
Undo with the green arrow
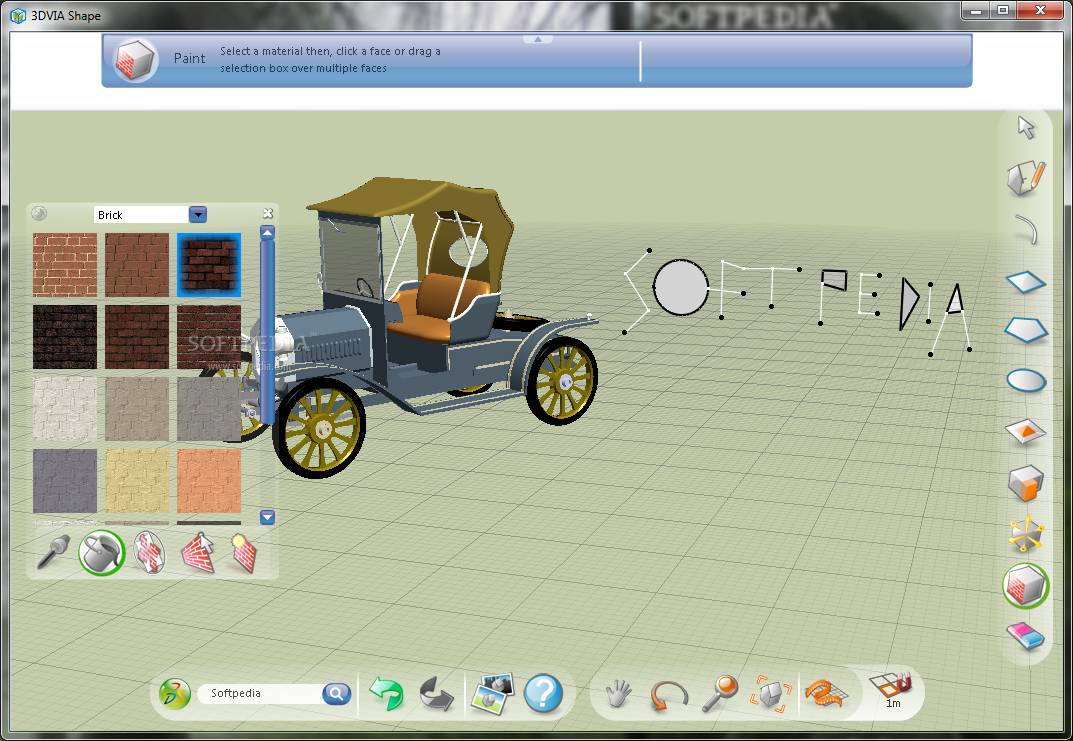[x=387, y=692]
